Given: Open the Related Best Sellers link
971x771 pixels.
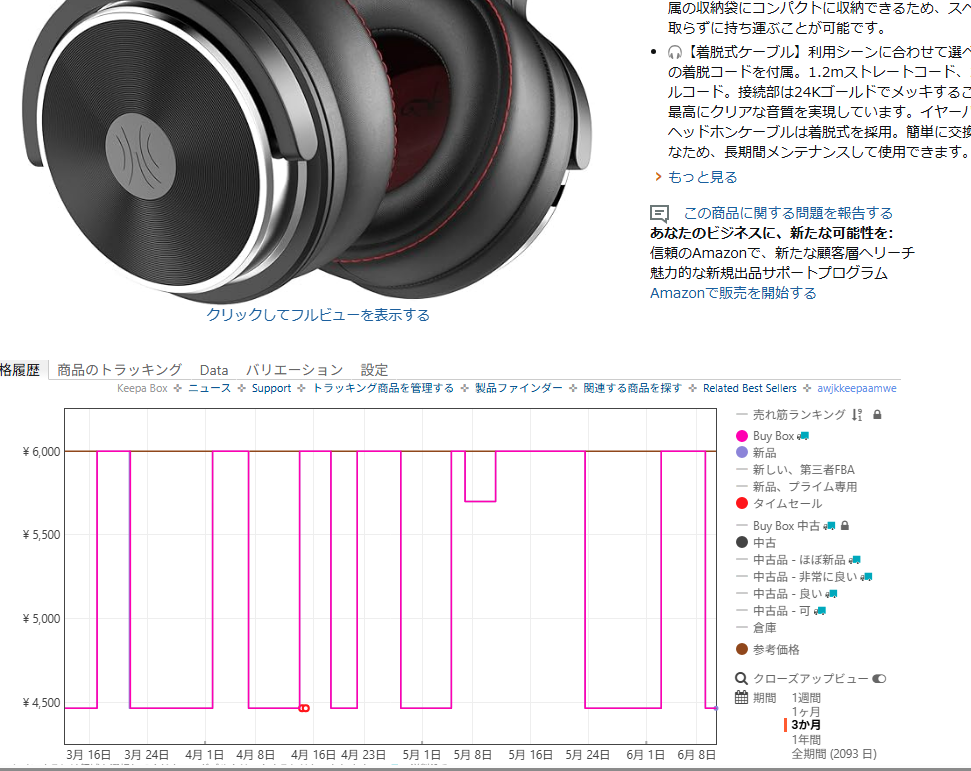Looking at the screenshot, I should pos(750,388).
